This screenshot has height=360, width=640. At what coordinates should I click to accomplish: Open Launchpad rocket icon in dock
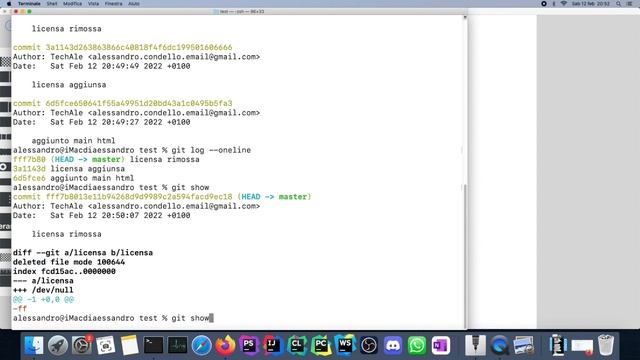tap(58, 345)
